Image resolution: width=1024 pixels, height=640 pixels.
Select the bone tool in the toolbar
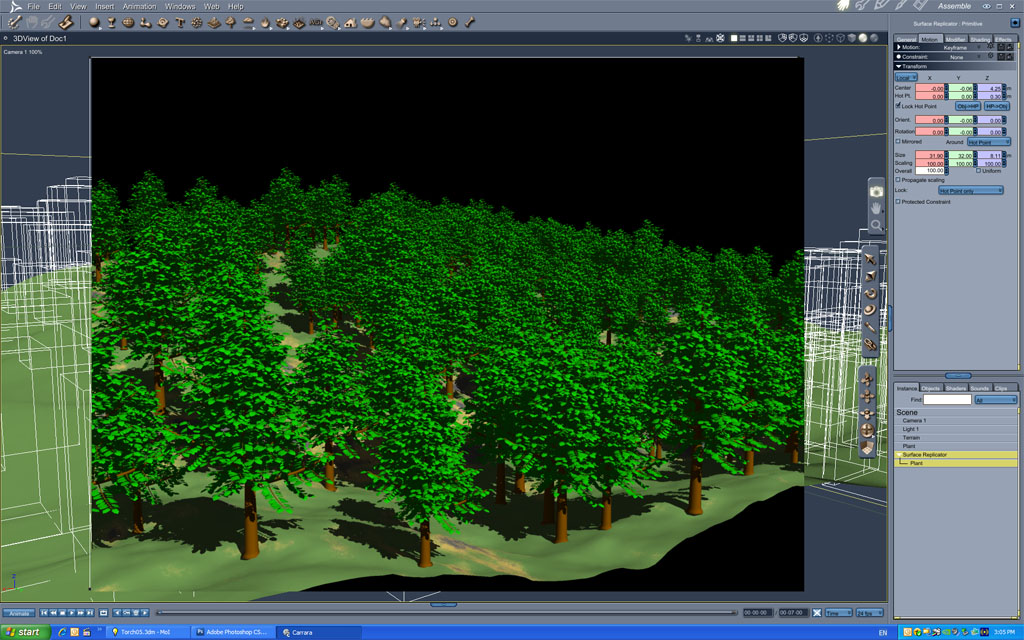coord(470,22)
